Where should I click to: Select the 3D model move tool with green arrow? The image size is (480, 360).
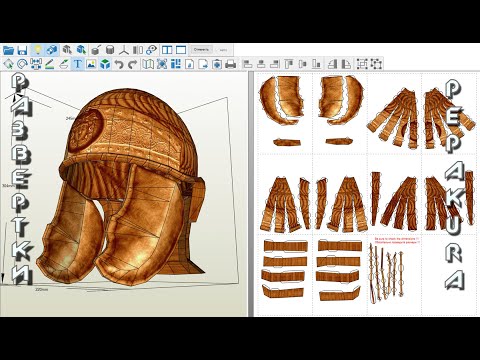[81, 50]
